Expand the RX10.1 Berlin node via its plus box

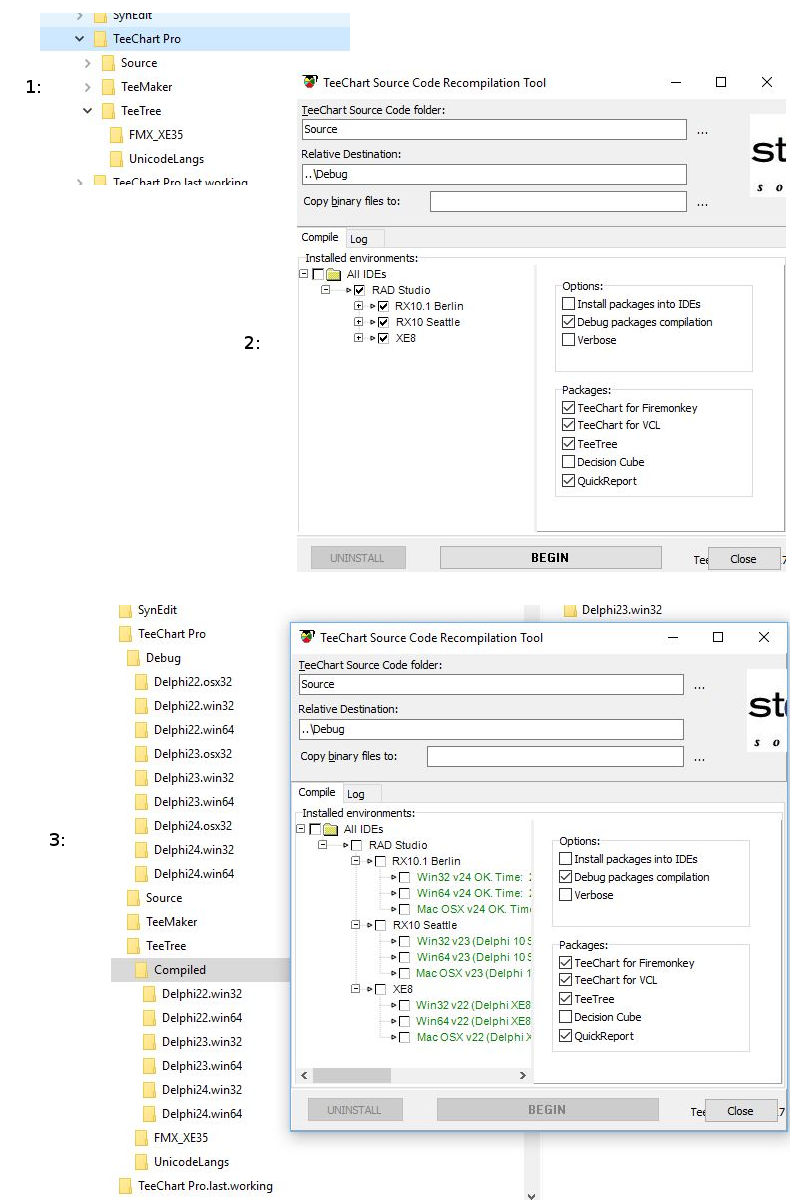pyautogui.click(x=358, y=306)
